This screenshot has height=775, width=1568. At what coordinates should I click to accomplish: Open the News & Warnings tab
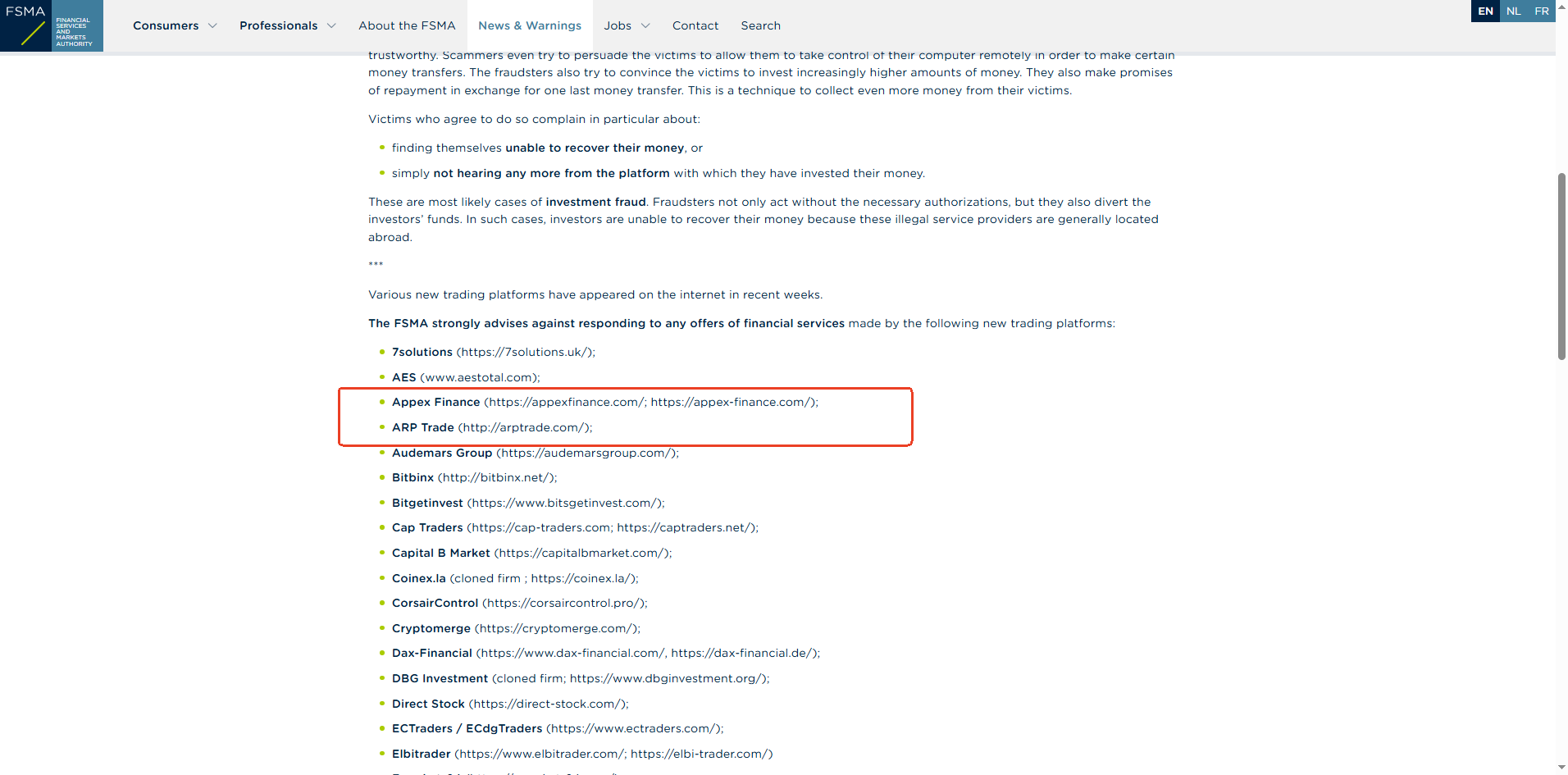point(530,25)
